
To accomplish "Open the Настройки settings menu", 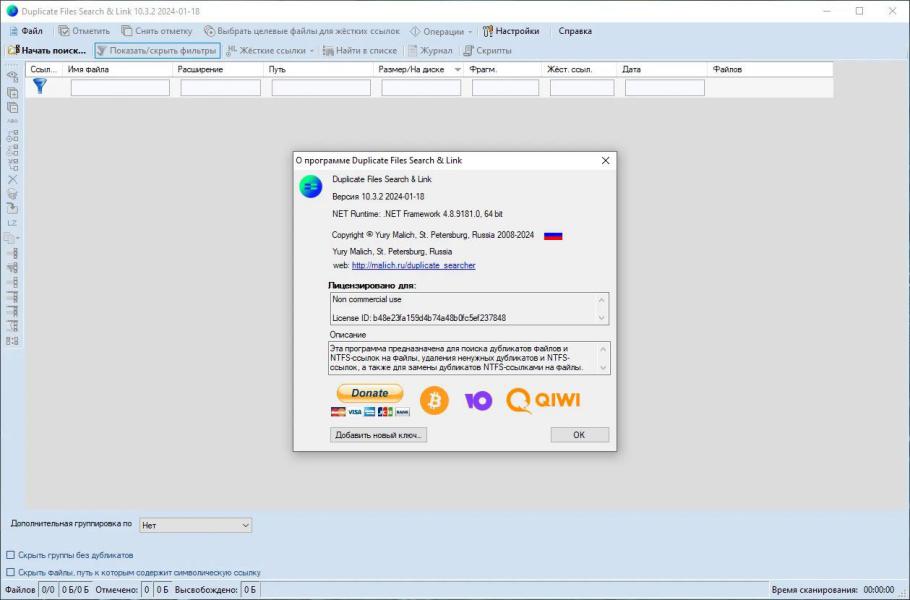I will 511,31.
